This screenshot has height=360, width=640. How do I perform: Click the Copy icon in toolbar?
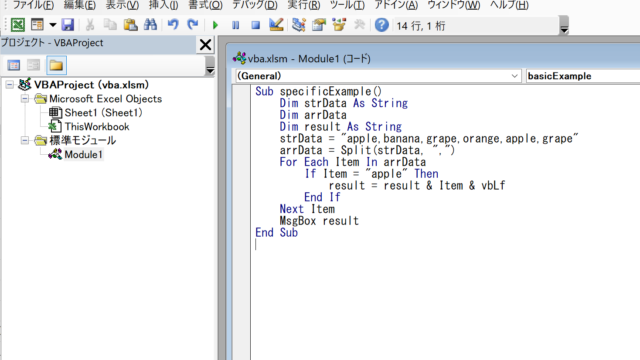110,25
